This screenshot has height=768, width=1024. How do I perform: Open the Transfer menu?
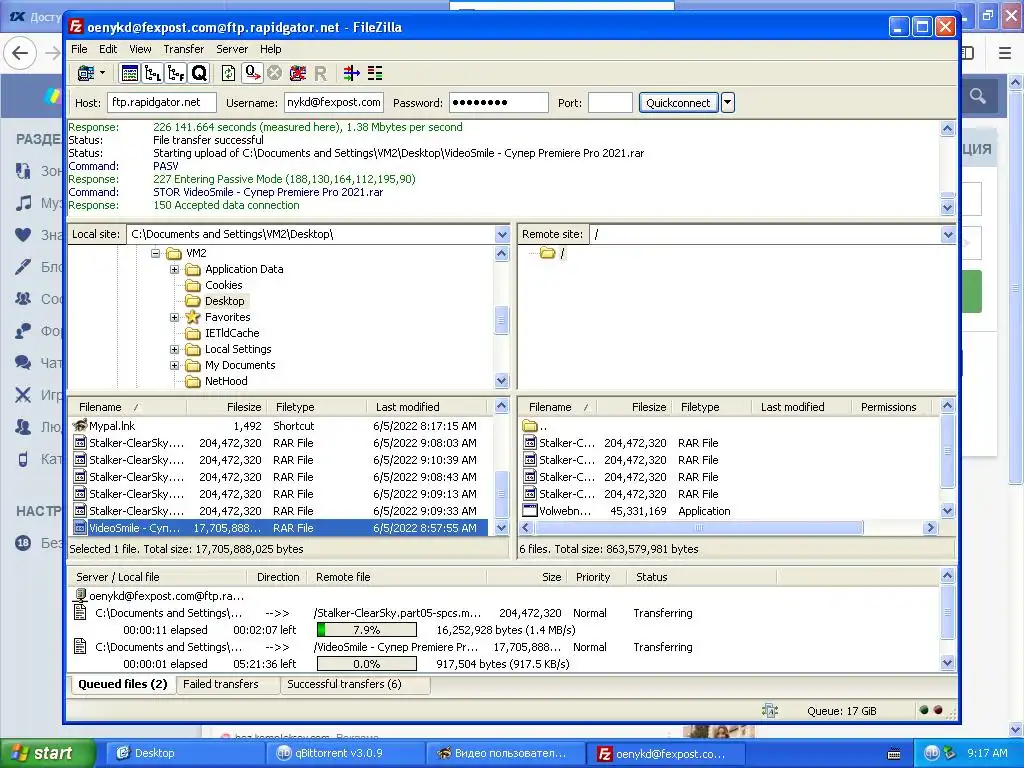point(184,49)
